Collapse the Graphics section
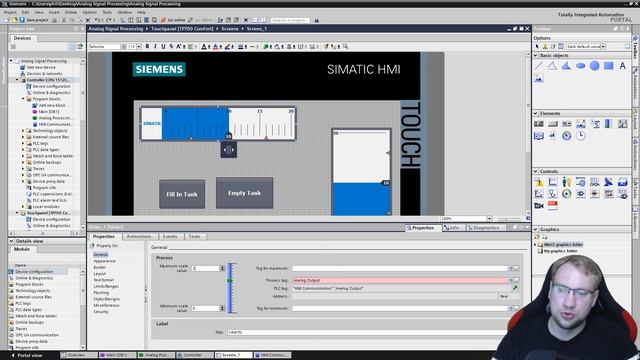Image resolution: width=640 pixels, height=360 pixels. pyautogui.click(x=536, y=229)
